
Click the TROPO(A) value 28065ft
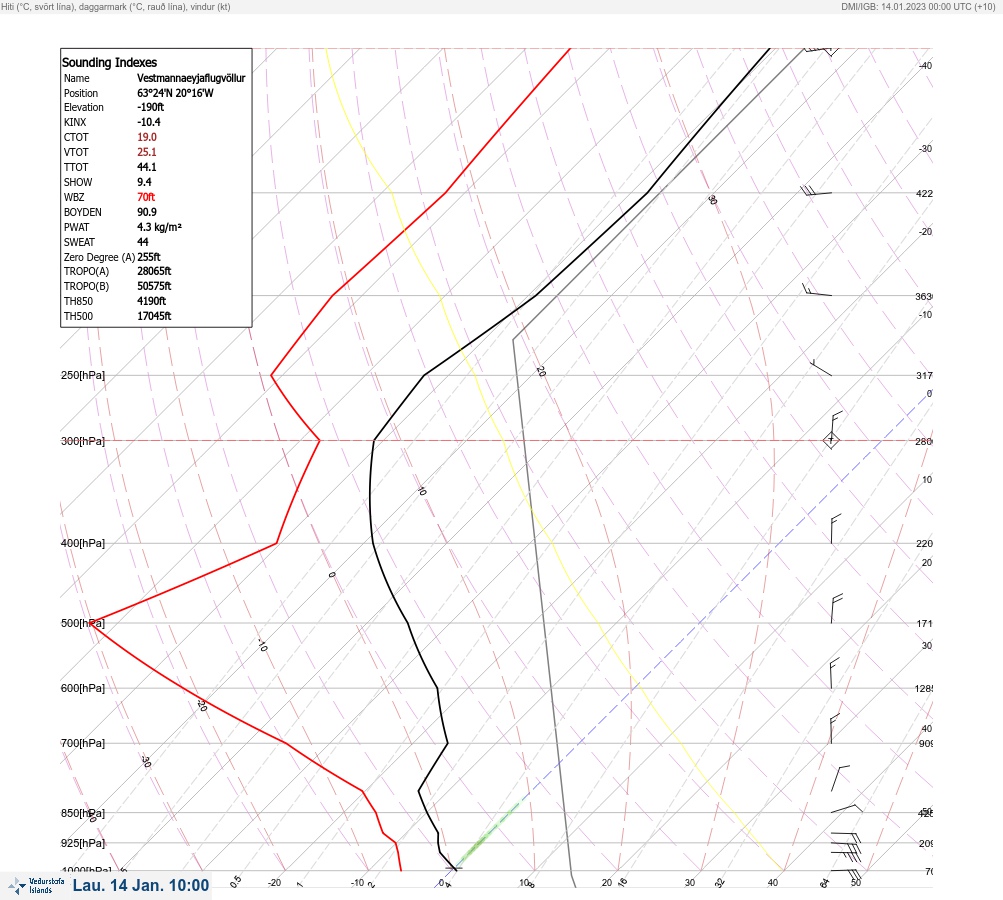pyautogui.click(x=154, y=271)
